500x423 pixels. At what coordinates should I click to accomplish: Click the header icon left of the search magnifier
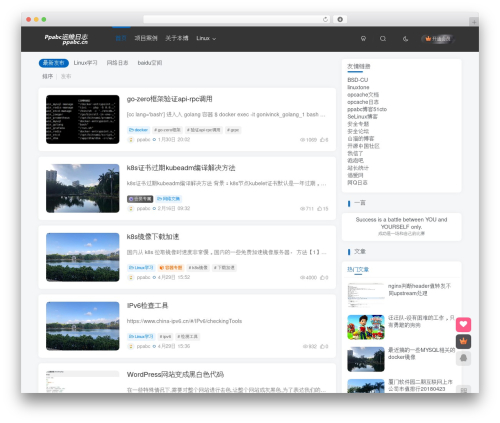pyautogui.click(x=363, y=39)
